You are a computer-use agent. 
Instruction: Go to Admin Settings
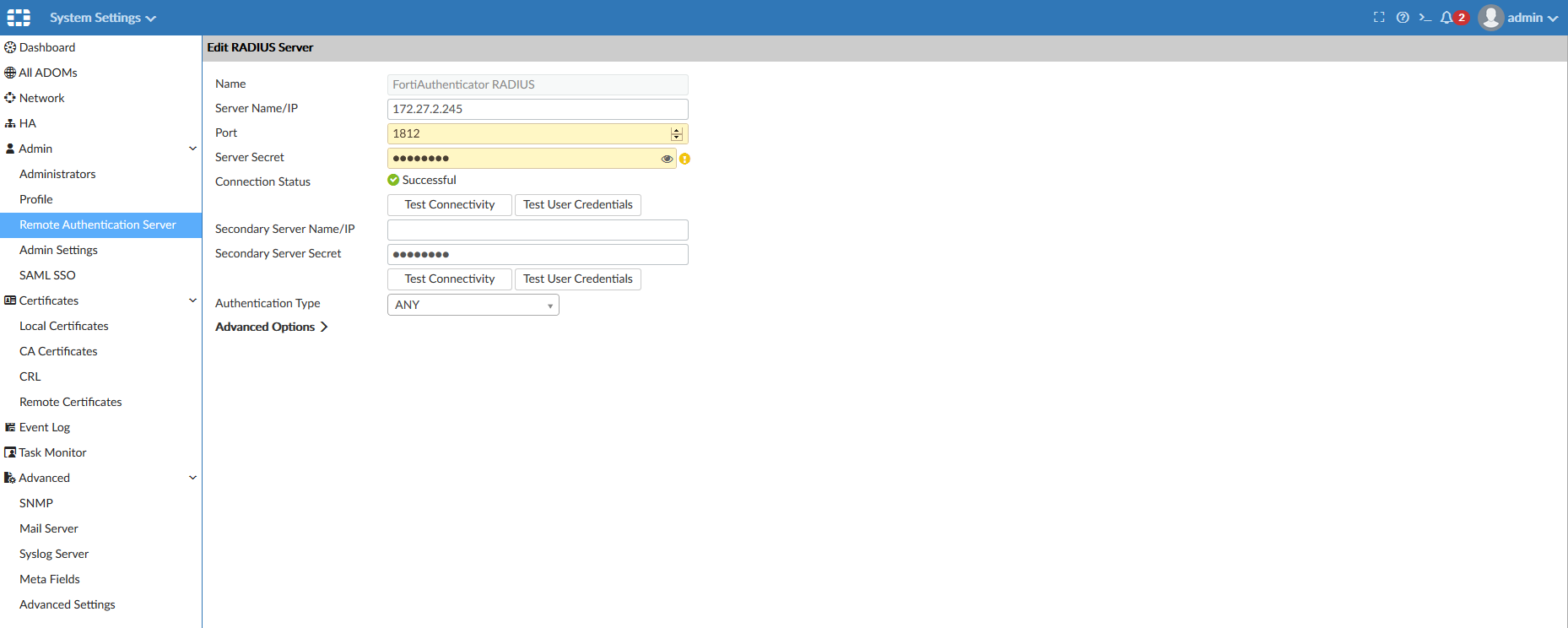(x=58, y=250)
